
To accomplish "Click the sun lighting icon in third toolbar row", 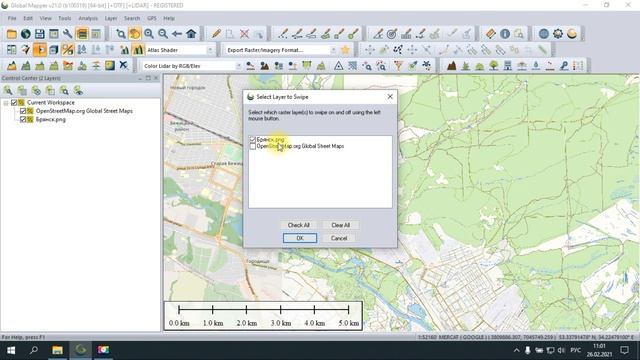I will (110, 66).
